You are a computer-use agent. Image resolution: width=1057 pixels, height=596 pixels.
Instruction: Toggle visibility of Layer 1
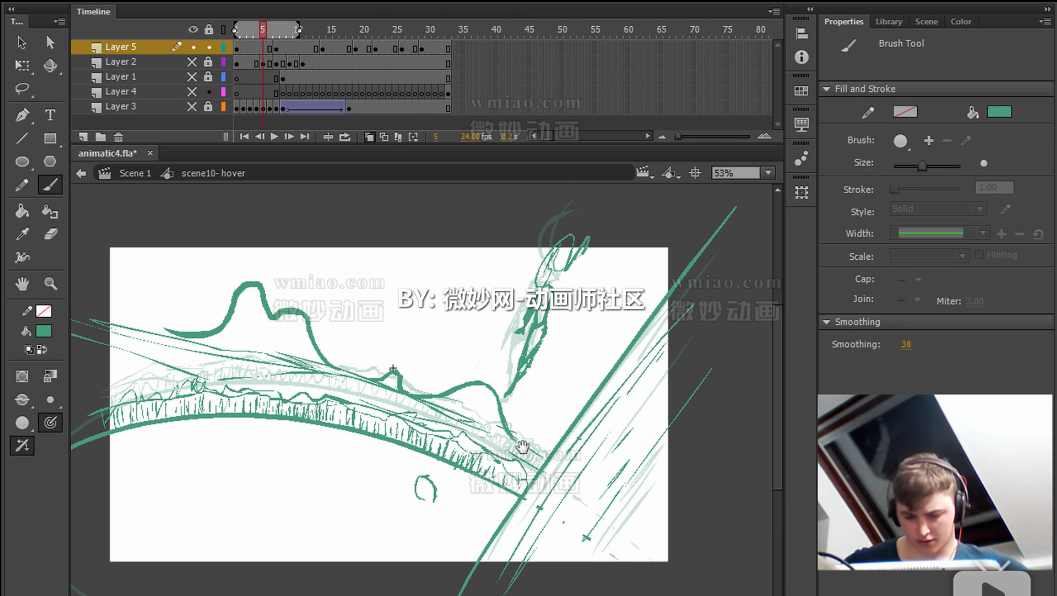tap(192, 77)
